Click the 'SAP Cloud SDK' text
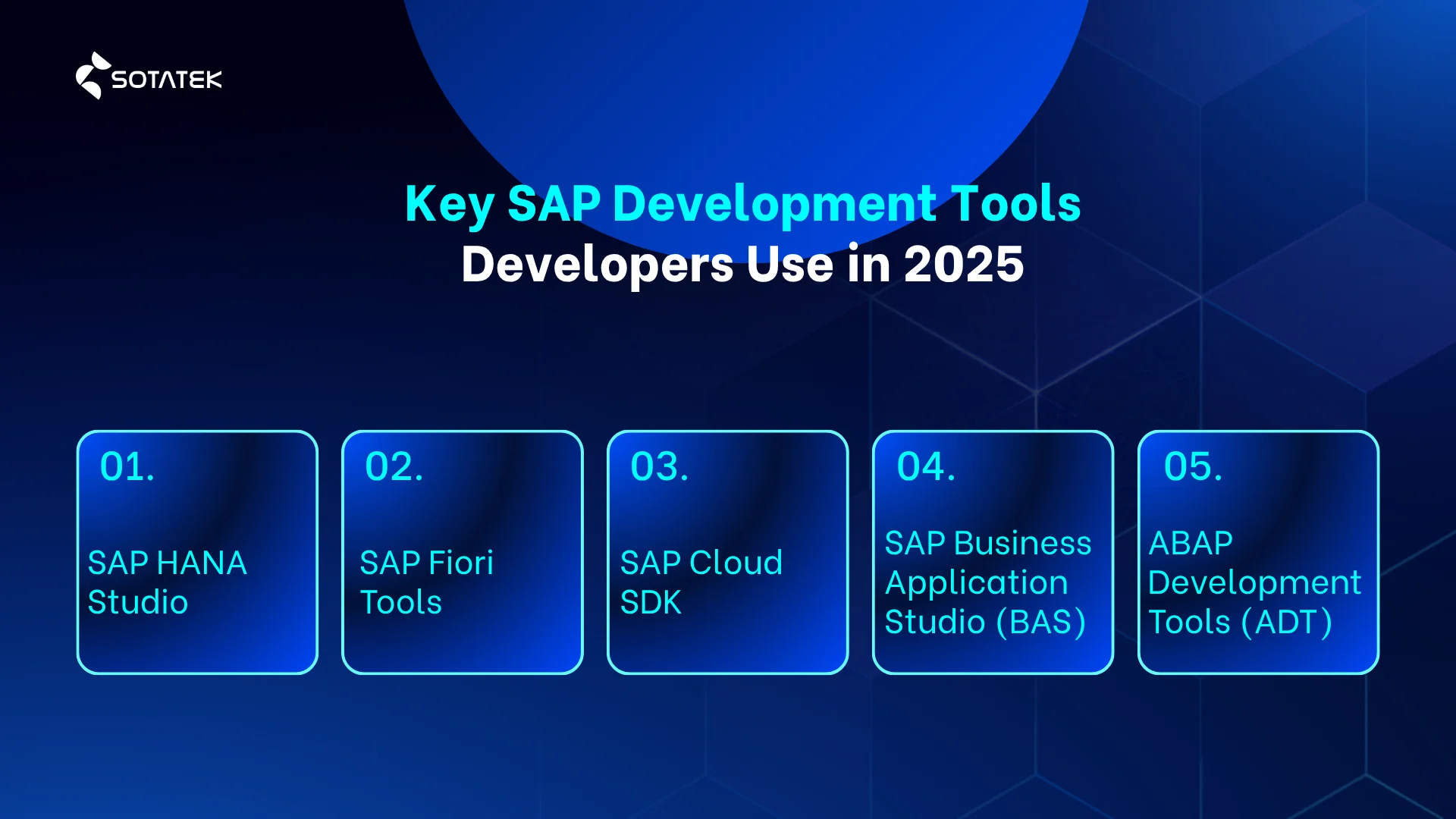1456x819 pixels. (701, 582)
